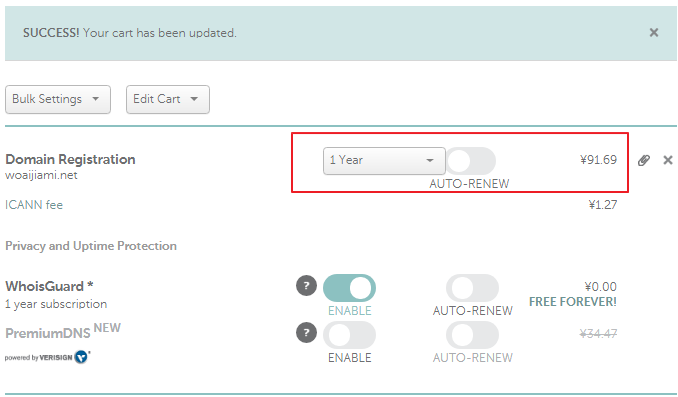This screenshot has height=397, width=678.
Task: Open WhoisGuard help question mark icon
Action: (x=307, y=285)
